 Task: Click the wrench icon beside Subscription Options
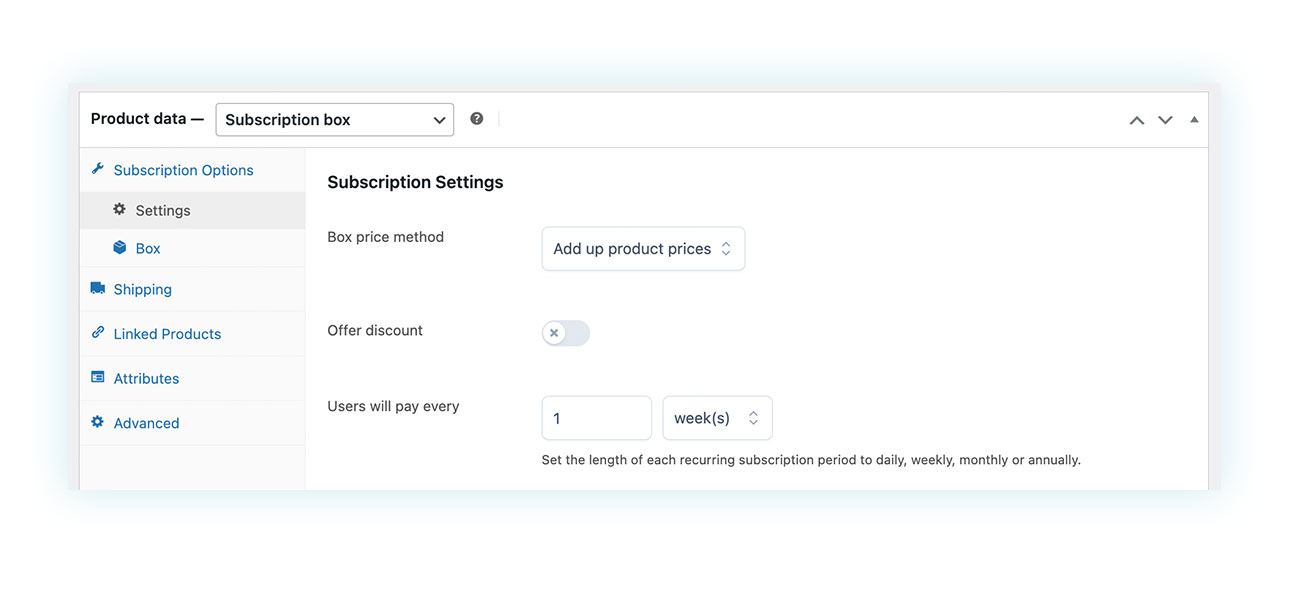pos(97,169)
